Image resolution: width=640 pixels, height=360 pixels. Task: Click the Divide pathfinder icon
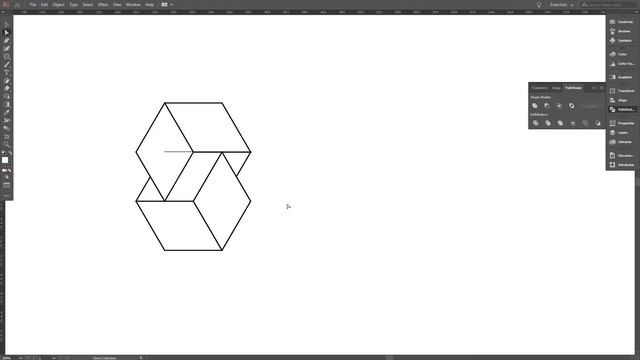point(536,123)
